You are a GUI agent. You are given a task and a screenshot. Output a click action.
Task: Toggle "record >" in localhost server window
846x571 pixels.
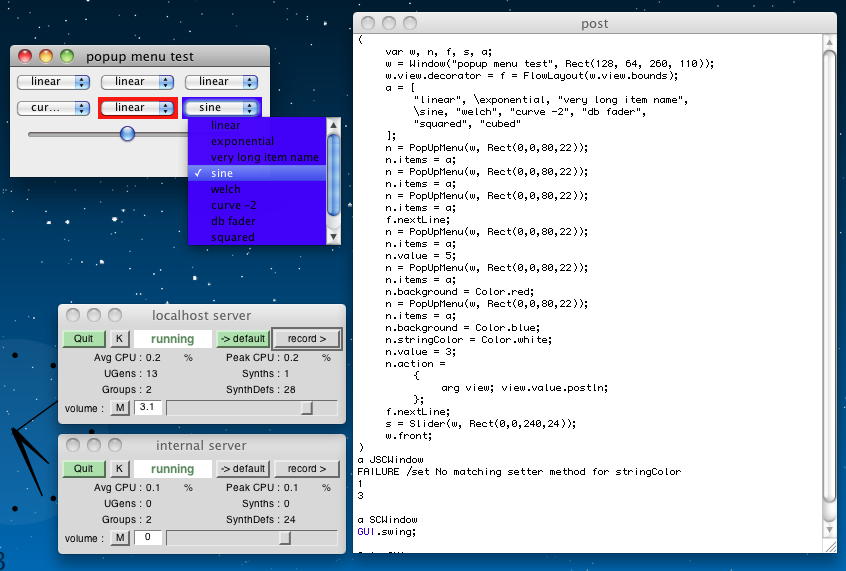[x=307, y=339]
